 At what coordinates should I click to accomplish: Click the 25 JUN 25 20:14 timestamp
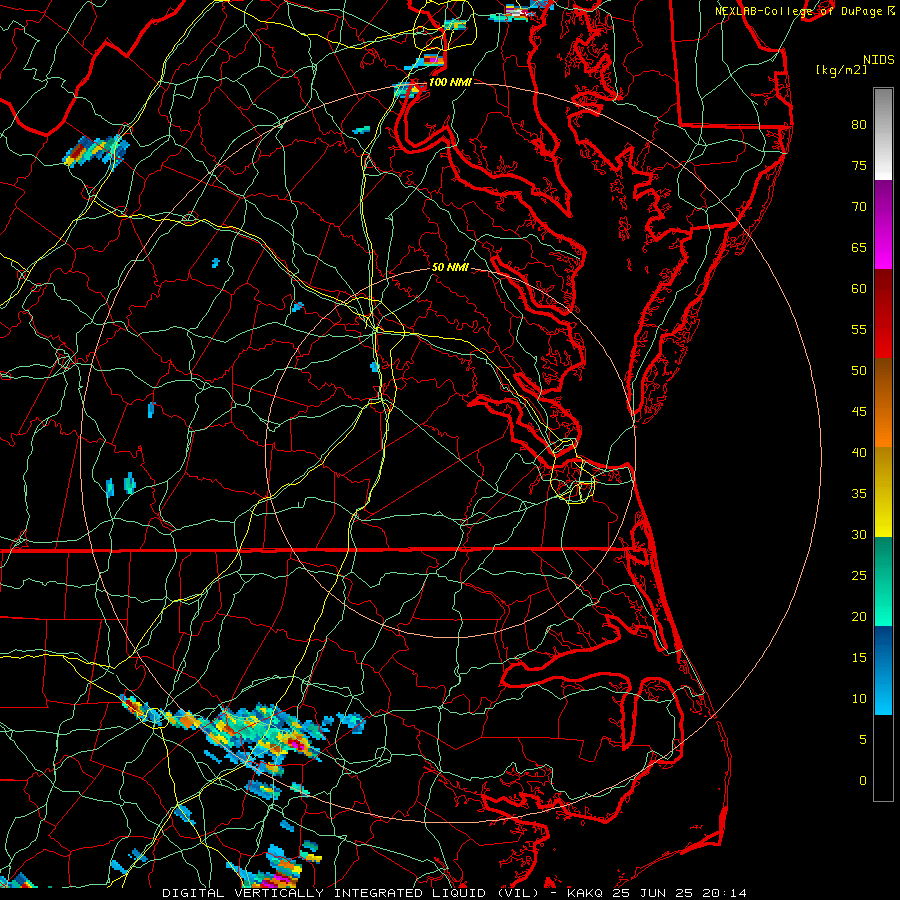679,893
